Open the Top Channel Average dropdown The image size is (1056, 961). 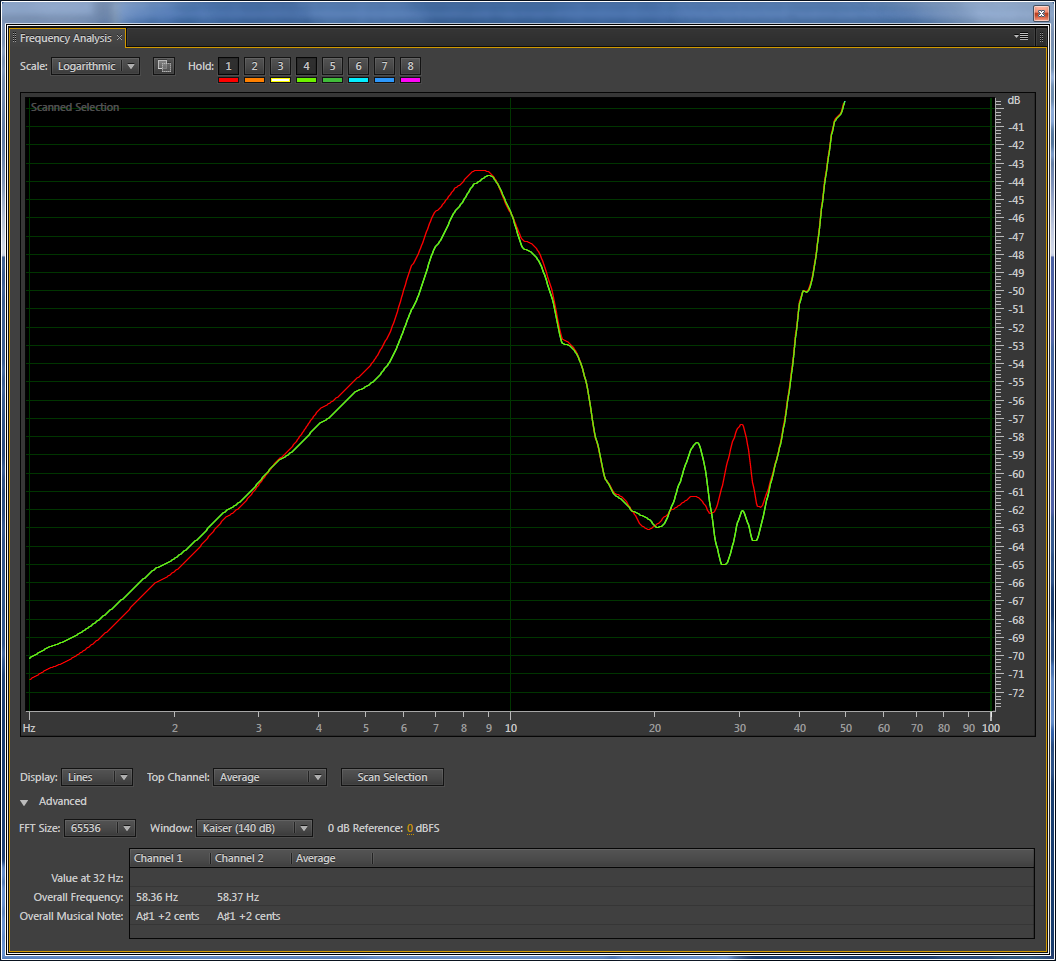tap(269, 777)
